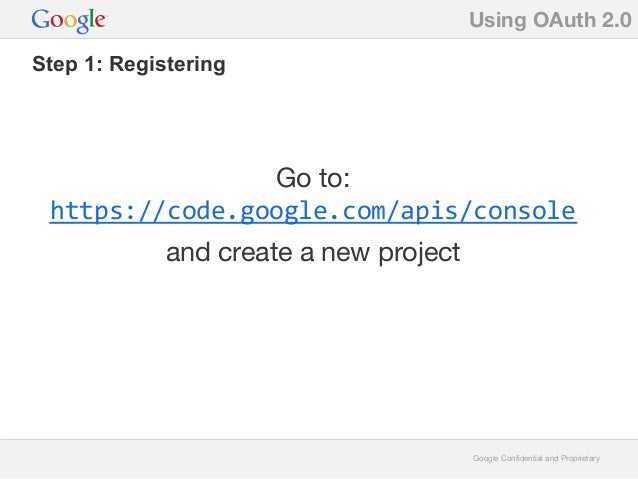Click the word 'new' in the body text
This screenshot has height=479, width=638.
coord(346,254)
